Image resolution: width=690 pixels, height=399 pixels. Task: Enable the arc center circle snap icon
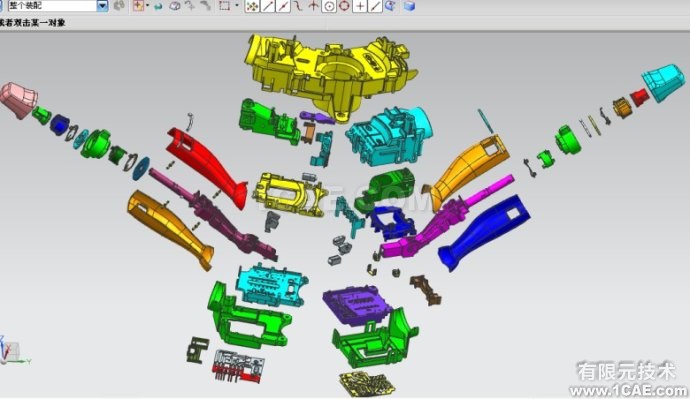pos(329,6)
